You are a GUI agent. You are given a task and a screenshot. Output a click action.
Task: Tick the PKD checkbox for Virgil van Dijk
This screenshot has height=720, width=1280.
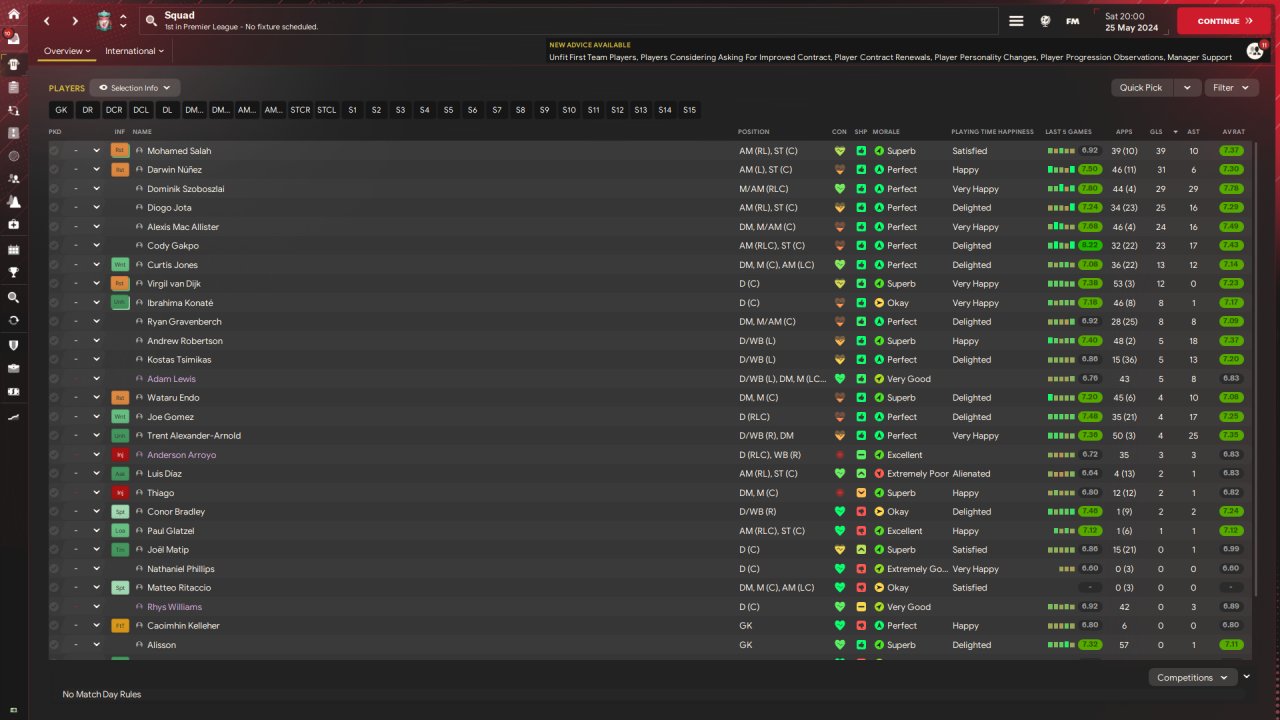[x=54, y=284]
